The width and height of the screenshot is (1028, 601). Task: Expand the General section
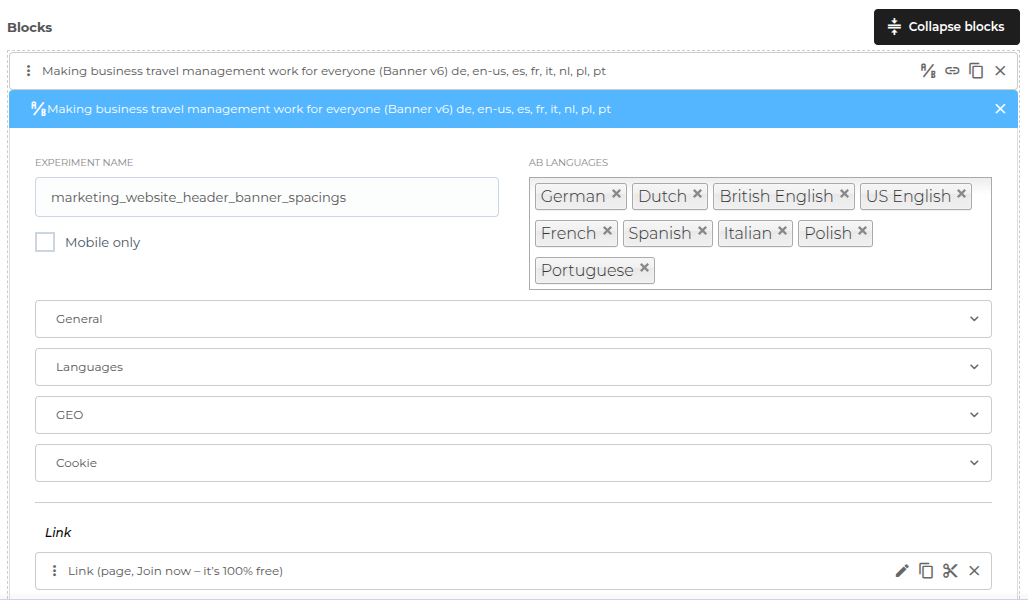pos(513,319)
